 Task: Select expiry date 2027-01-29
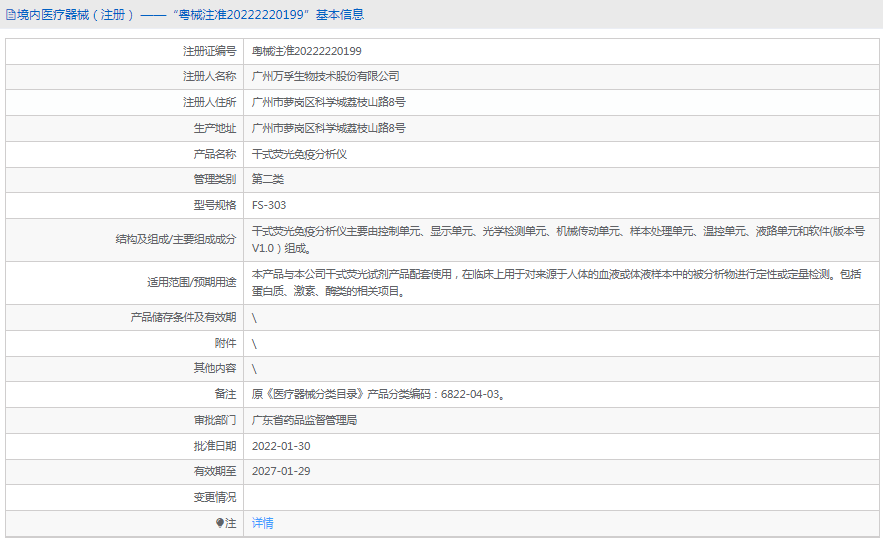click(281, 472)
